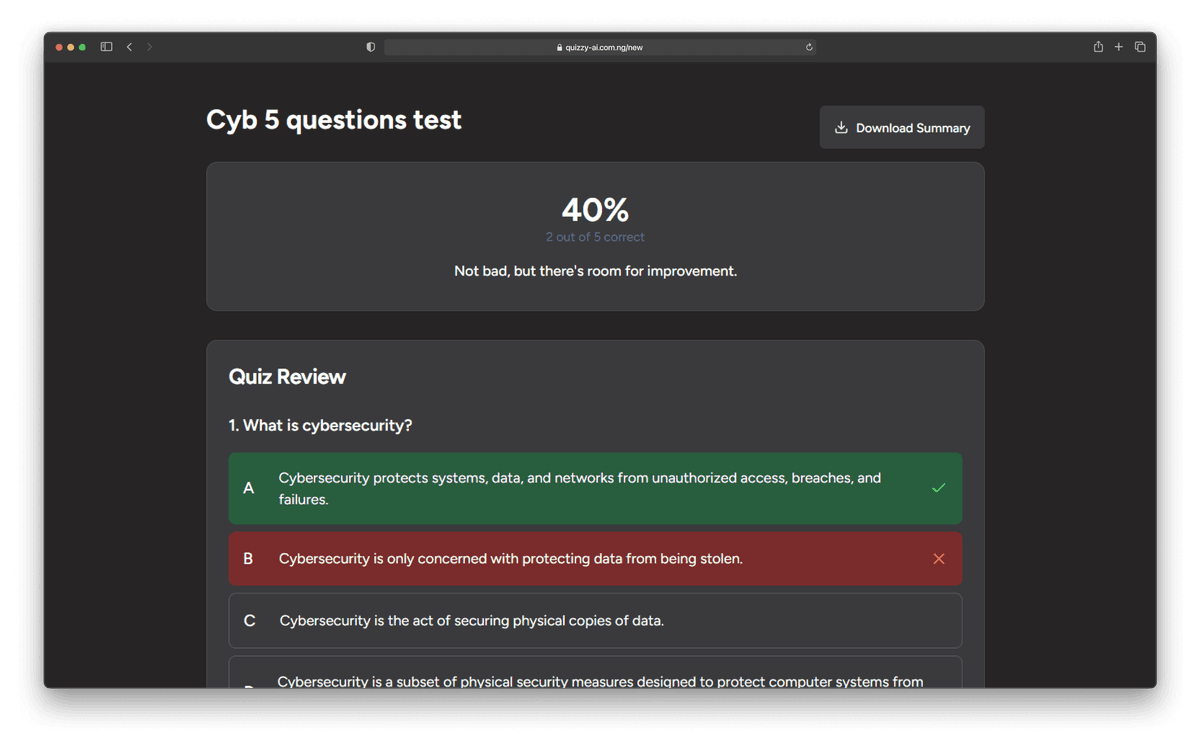Select the correct answer row A

[595, 488]
